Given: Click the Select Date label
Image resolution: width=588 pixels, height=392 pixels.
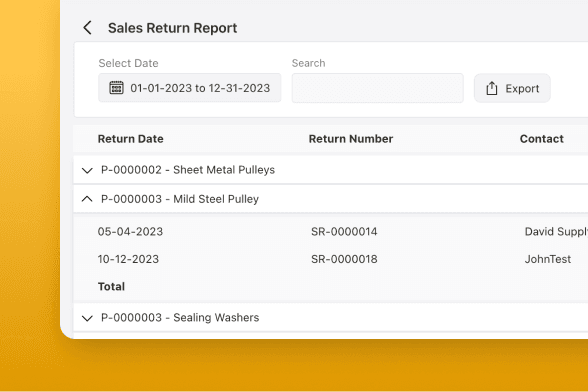Looking at the screenshot, I should tap(128, 63).
